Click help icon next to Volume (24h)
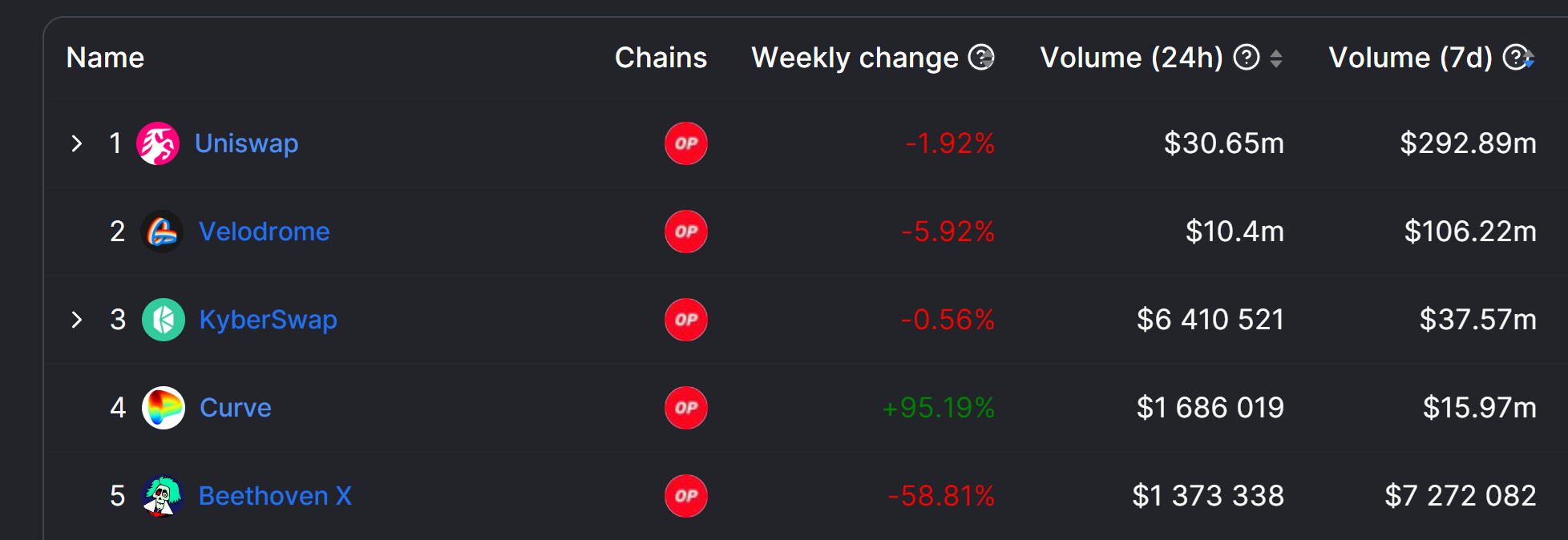This screenshot has width=1568, height=540. tap(1247, 58)
